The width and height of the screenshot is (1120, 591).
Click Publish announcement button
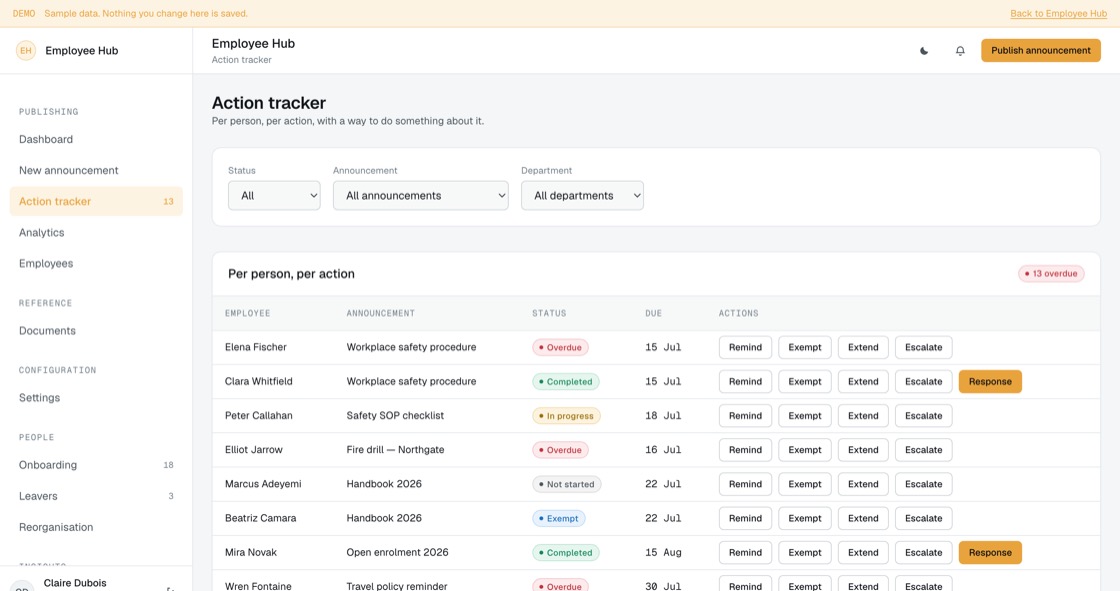1041,51
